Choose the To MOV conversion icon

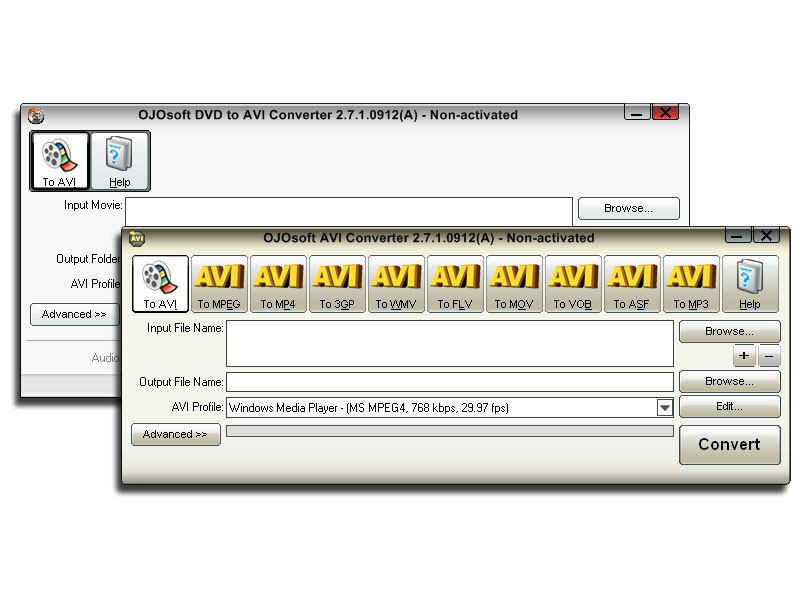[x=514, y=284]
